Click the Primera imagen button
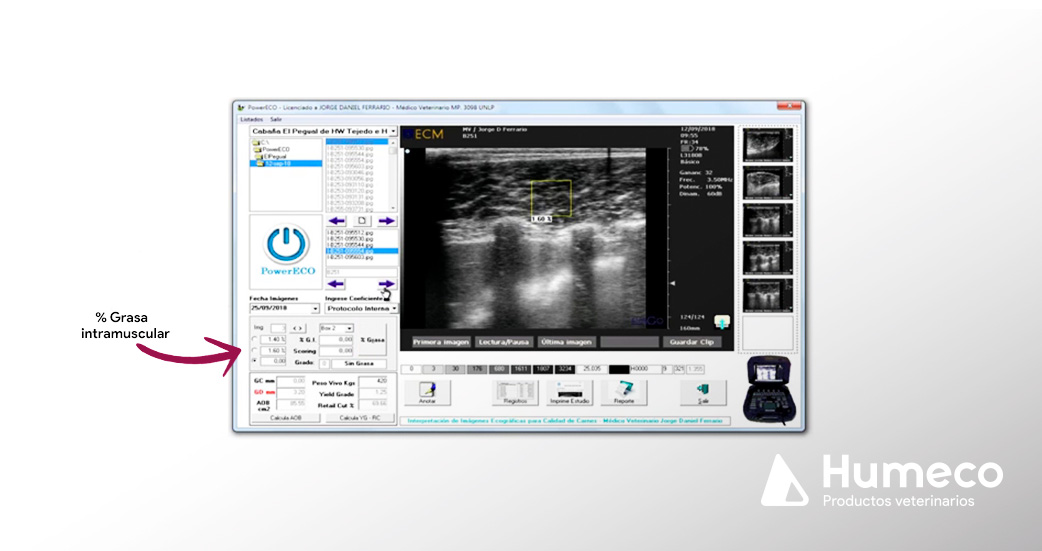 pyautogui.click(x=441, y=342)
